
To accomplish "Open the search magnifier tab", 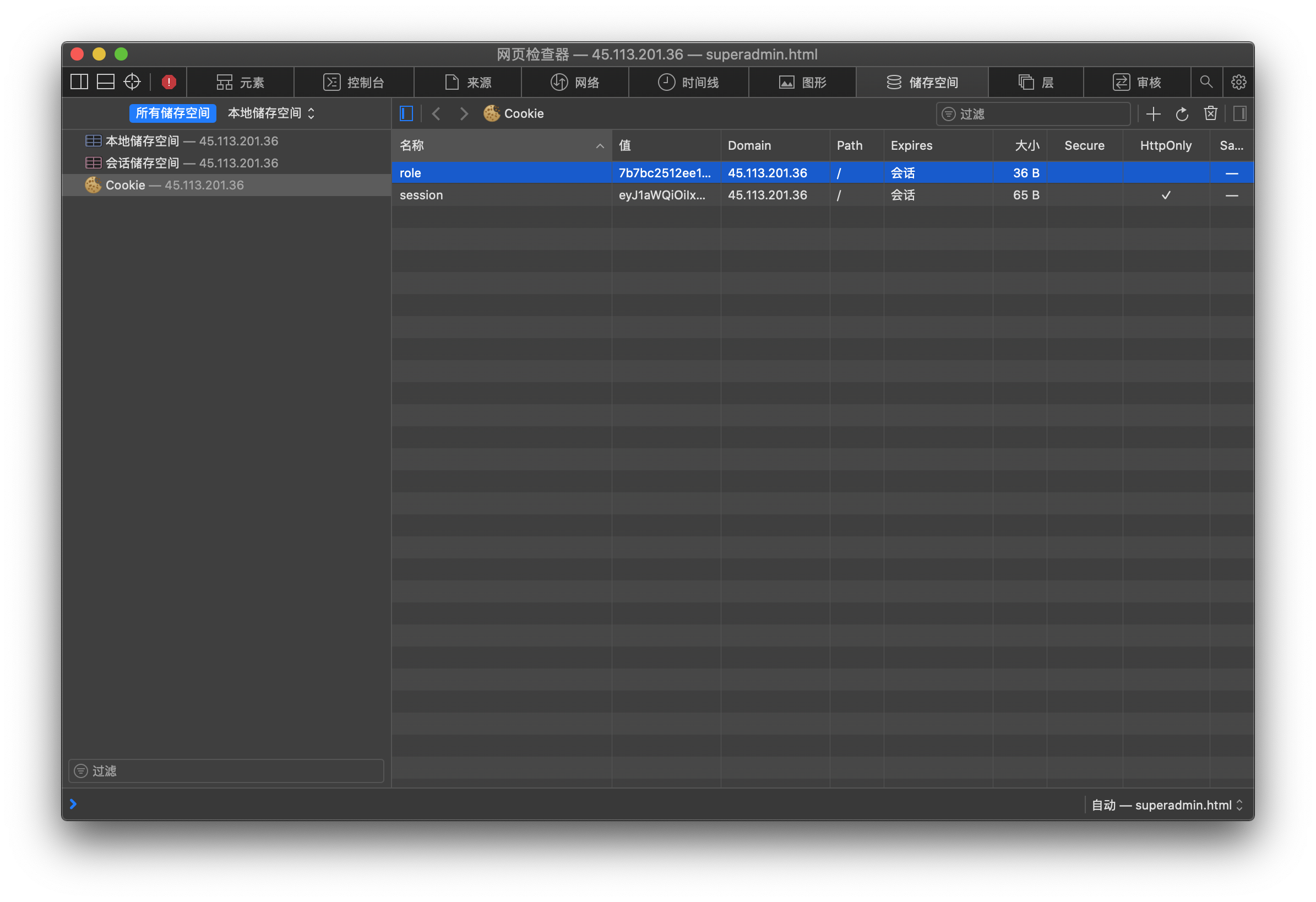I will [1206, 82].
